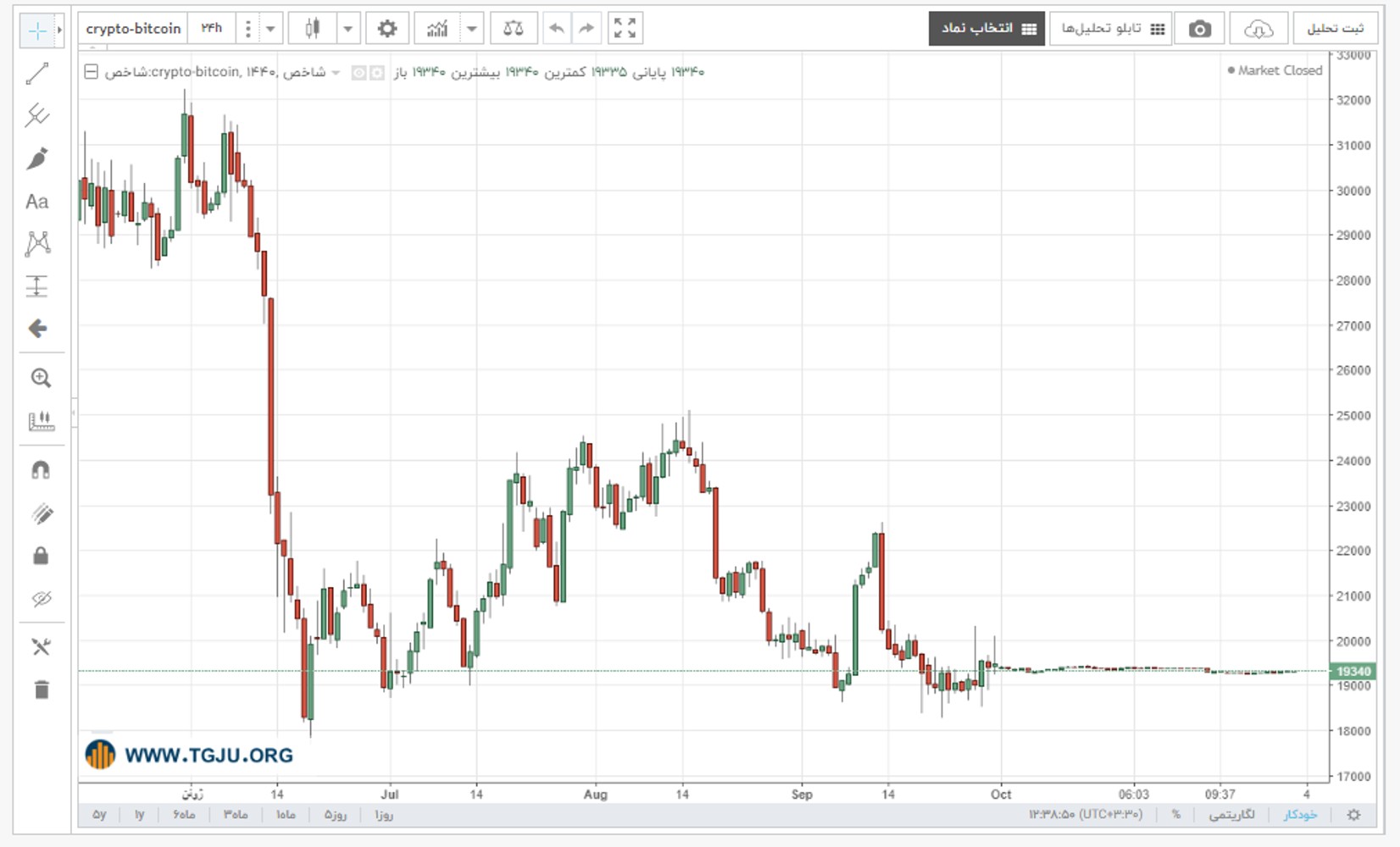The image size is (1400, 847).
Task: Click the compare scales icon
Action: [514, 29]
